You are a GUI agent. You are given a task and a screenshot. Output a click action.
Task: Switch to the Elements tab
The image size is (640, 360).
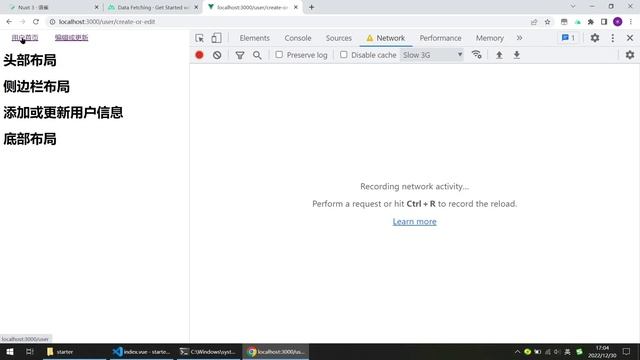coord(254,38)
